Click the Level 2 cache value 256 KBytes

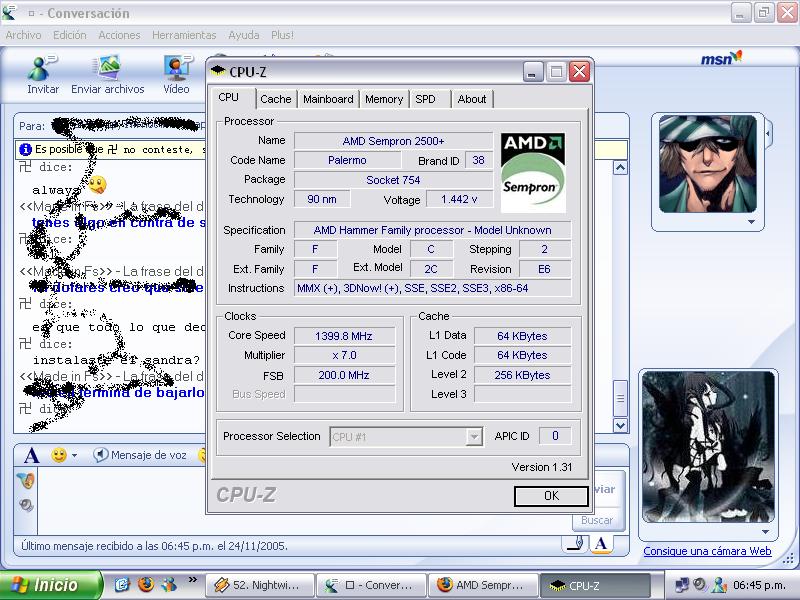(x=522, y=375)
